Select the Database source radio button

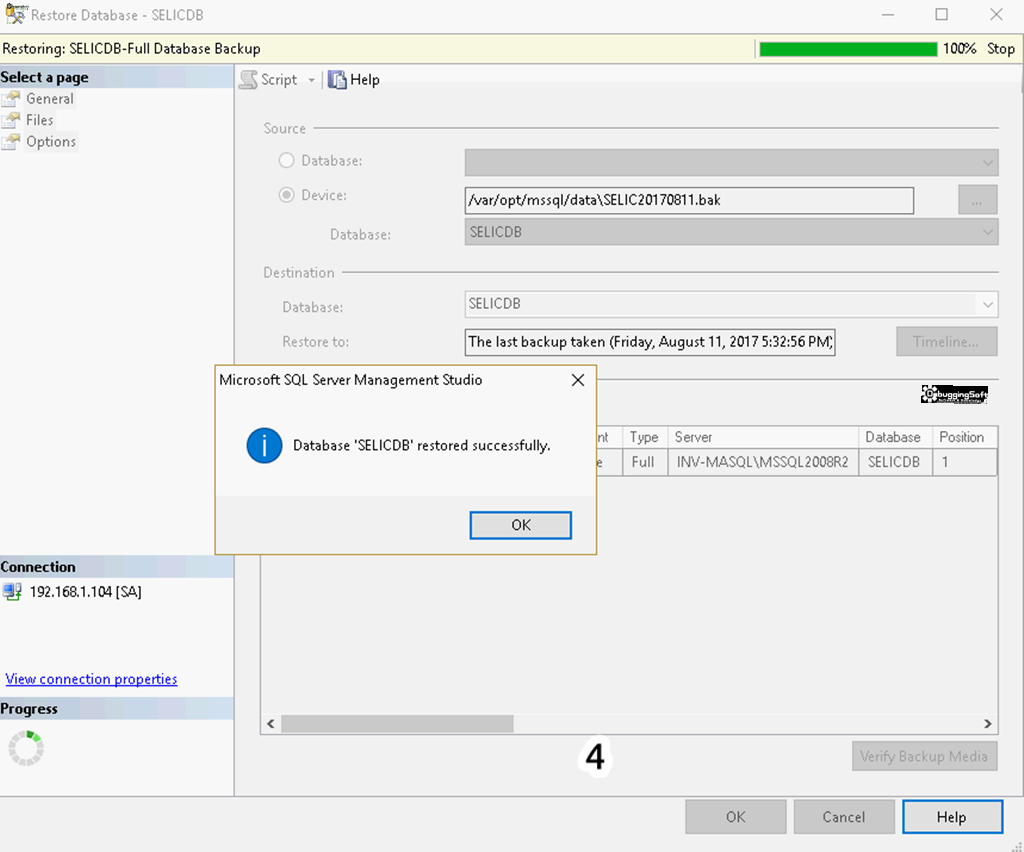click(x=287, y=161)
